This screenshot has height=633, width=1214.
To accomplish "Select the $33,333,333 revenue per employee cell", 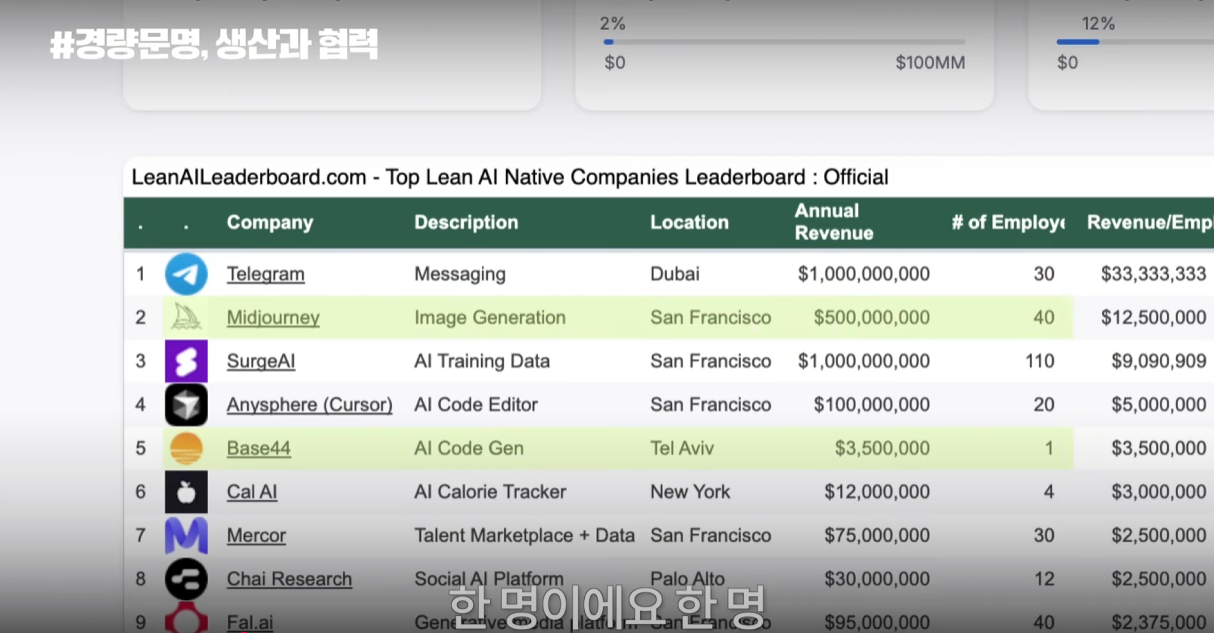I will click(x=1153, y=274).
